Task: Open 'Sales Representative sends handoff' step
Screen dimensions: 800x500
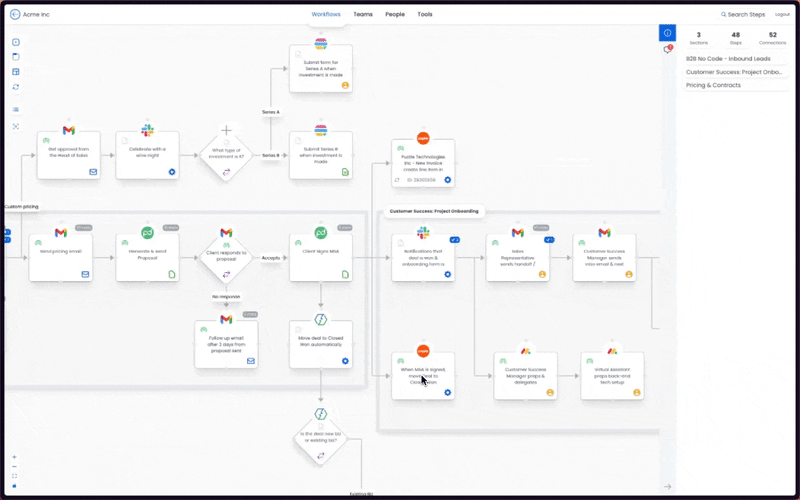Action: click(x=518, y=258)
